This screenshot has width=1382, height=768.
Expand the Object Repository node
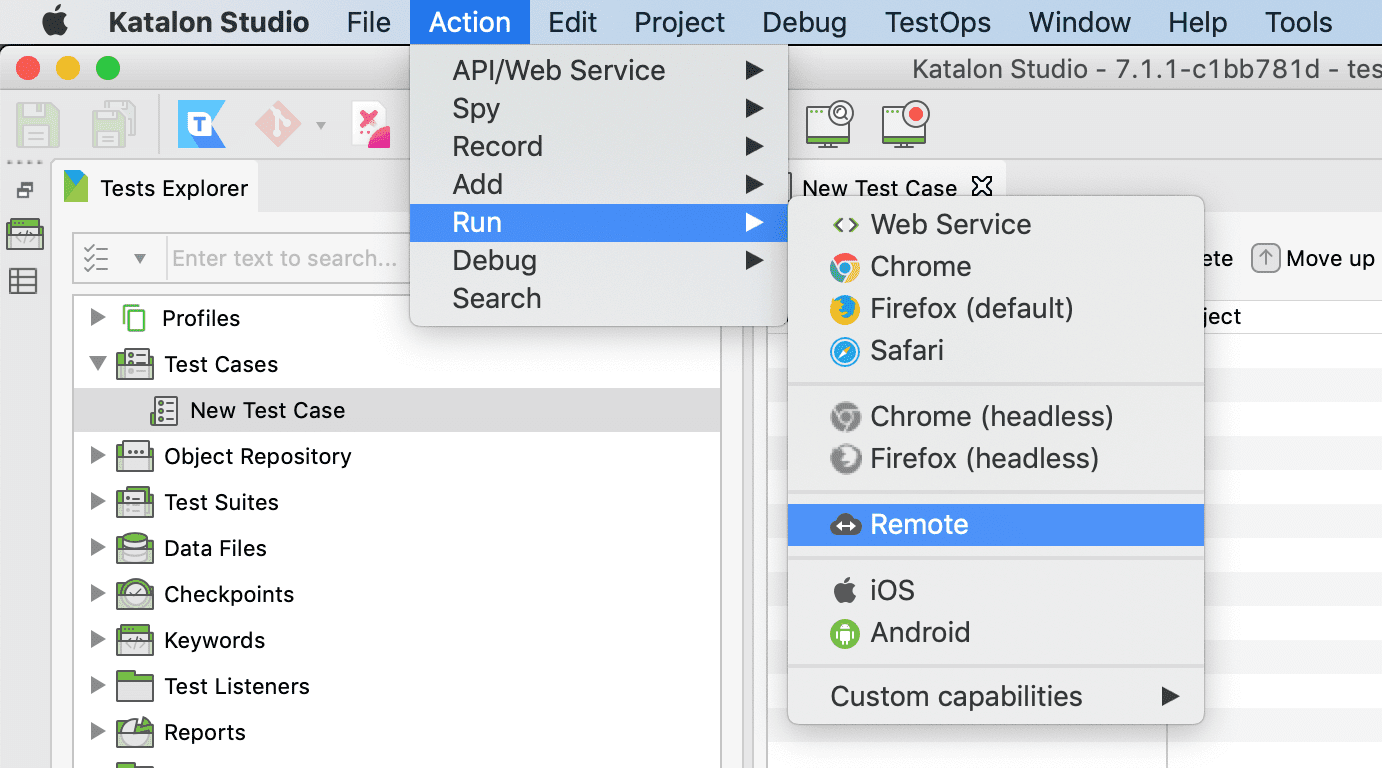(97, 456)
